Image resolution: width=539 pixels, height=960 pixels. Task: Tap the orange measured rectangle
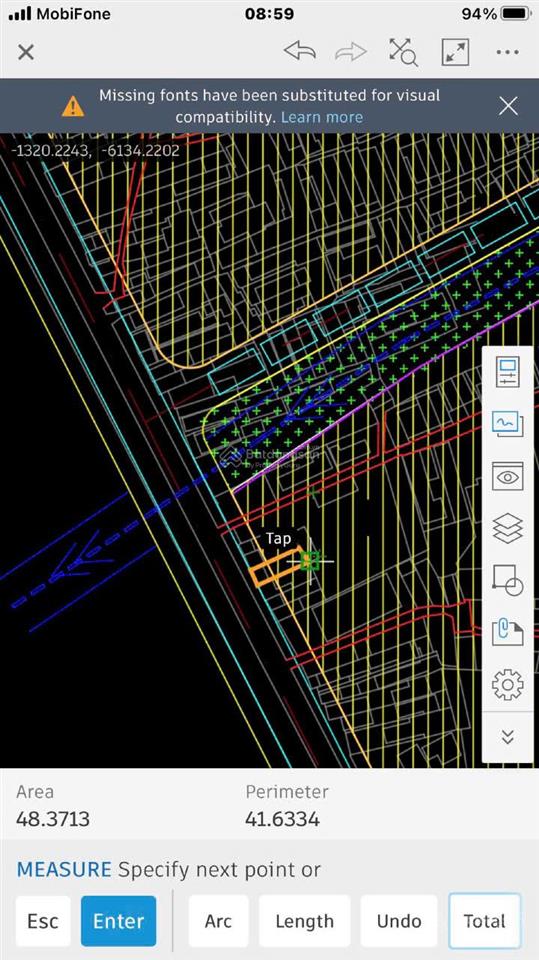click(277, 568)
